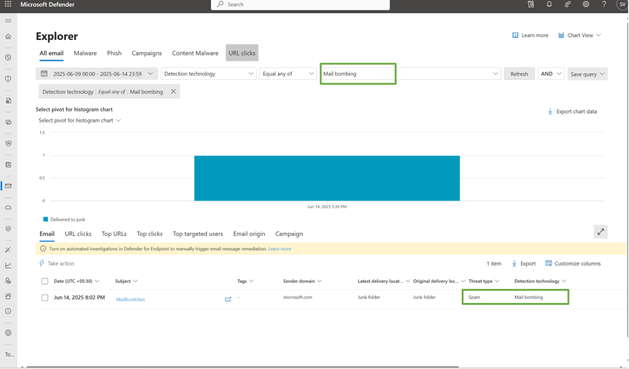
Task: Open the guided tours icon beside the bell
Action: tap(531, 4)
